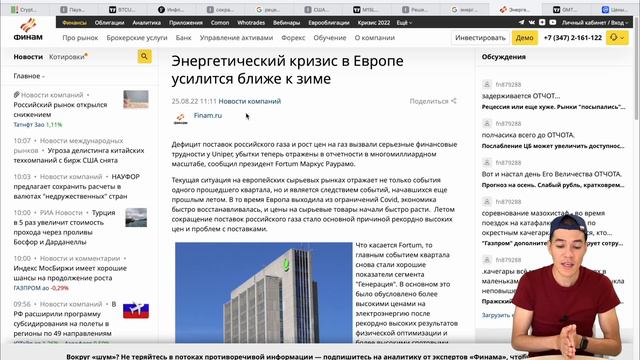Go to Управление активами section

(x=236, y=38)
